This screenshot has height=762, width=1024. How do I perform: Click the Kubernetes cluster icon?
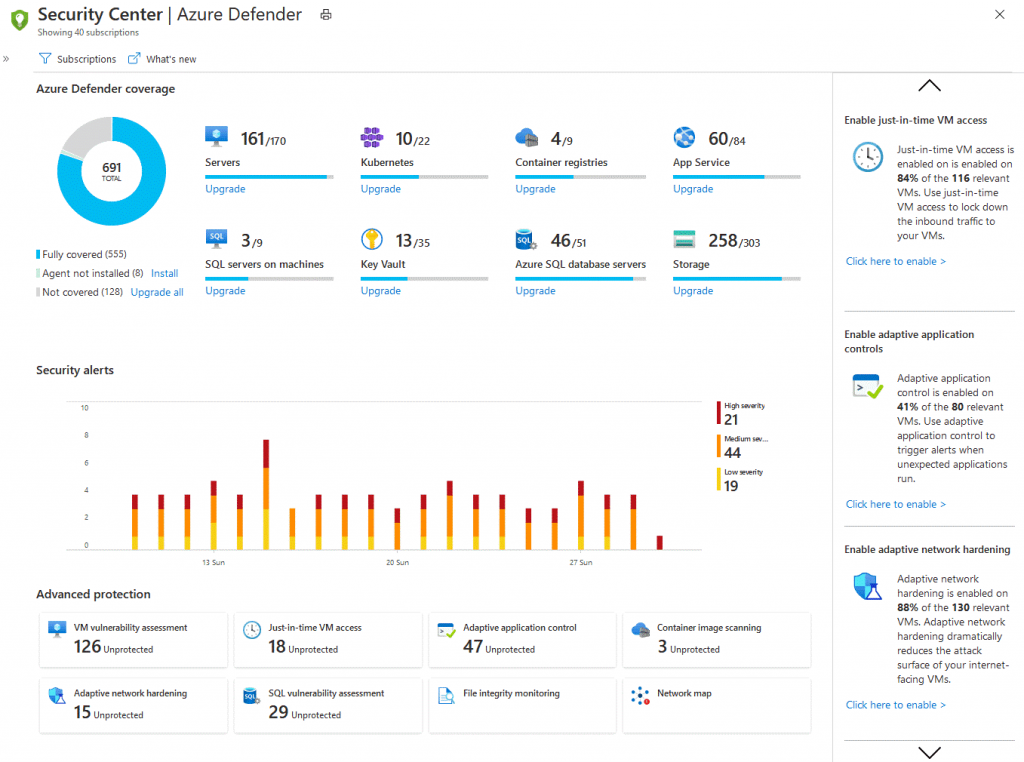point(372,137)
